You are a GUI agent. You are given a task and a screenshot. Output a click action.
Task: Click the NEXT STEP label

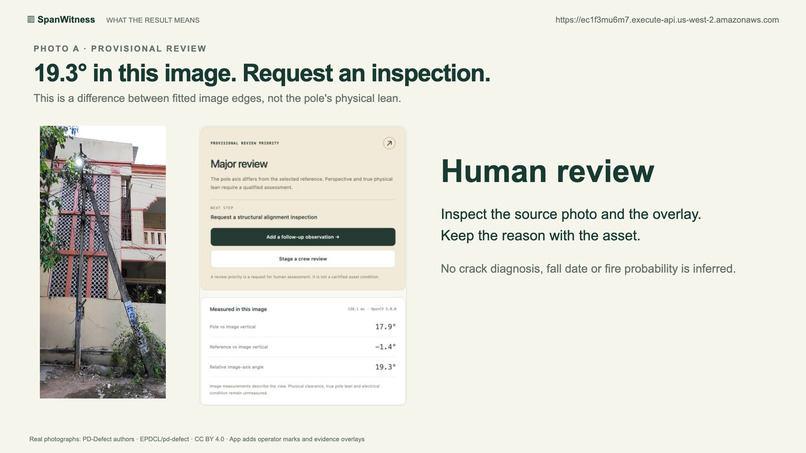point(222,208)
